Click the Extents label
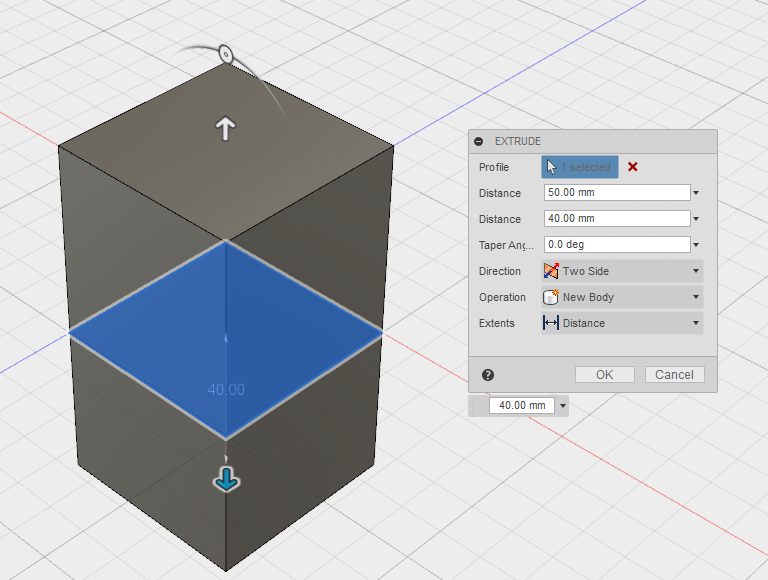 497,323
